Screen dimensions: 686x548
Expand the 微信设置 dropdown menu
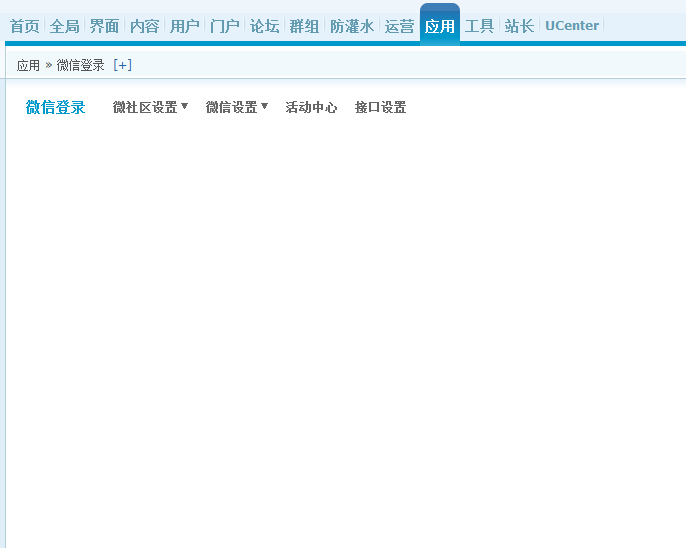coord(237,107)
